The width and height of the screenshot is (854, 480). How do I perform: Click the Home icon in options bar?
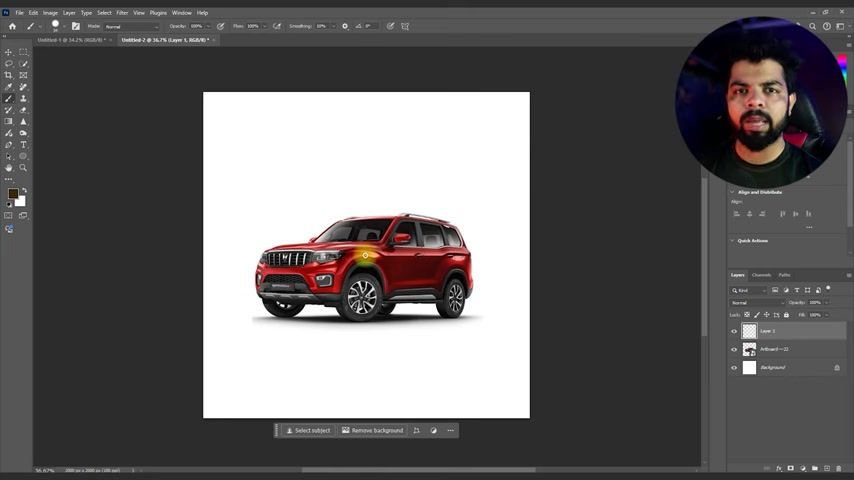point(12,26)
